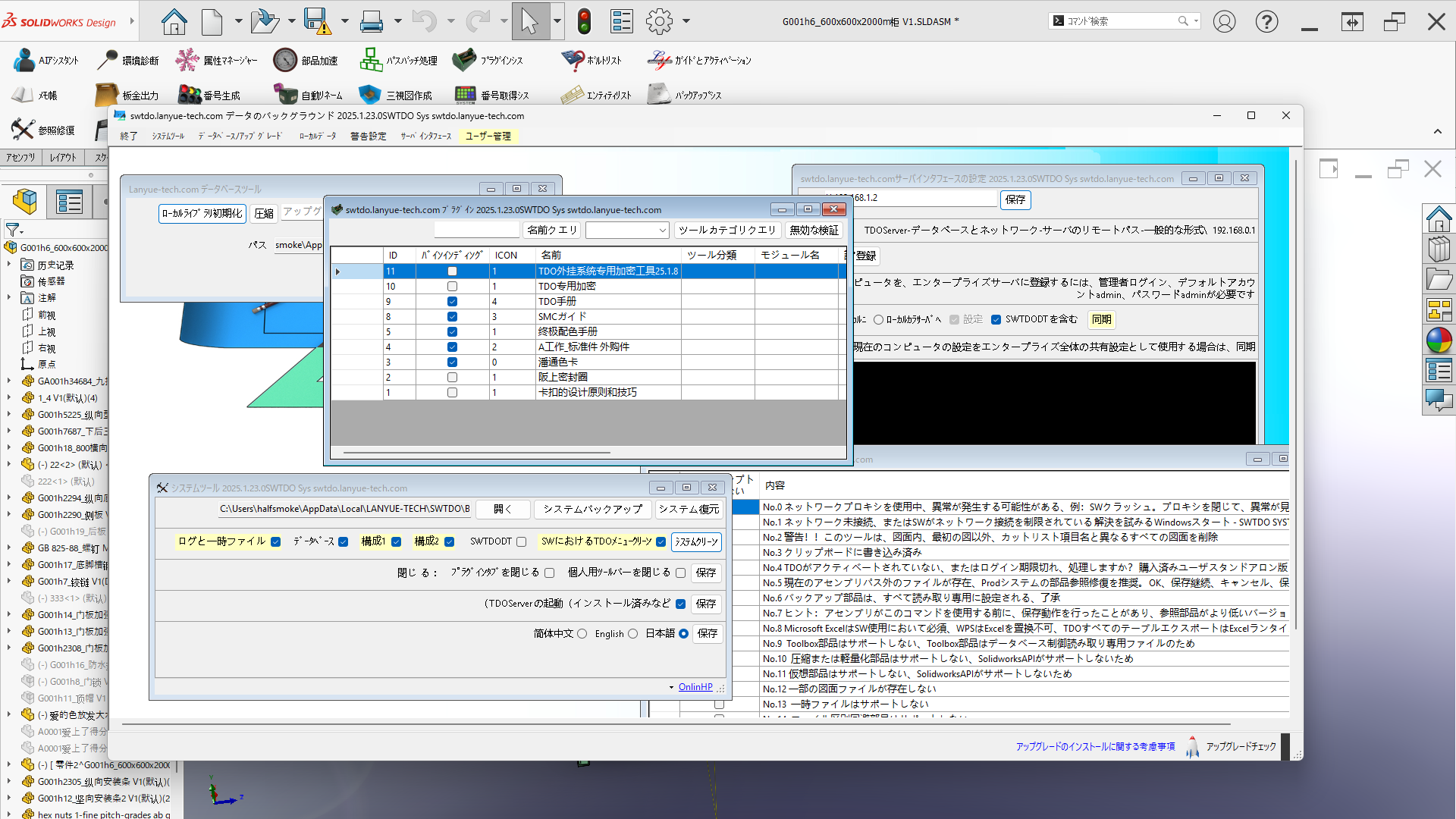Select the English language radio button

coord(633,634)
